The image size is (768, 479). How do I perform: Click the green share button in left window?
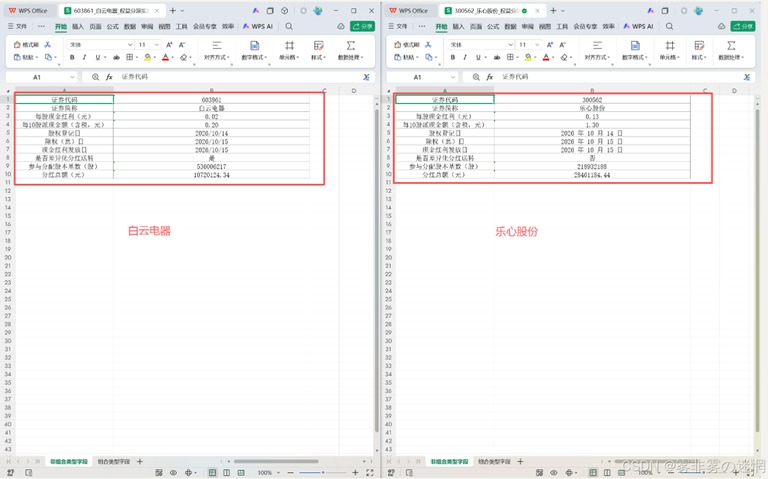click(x=362, y=26)
